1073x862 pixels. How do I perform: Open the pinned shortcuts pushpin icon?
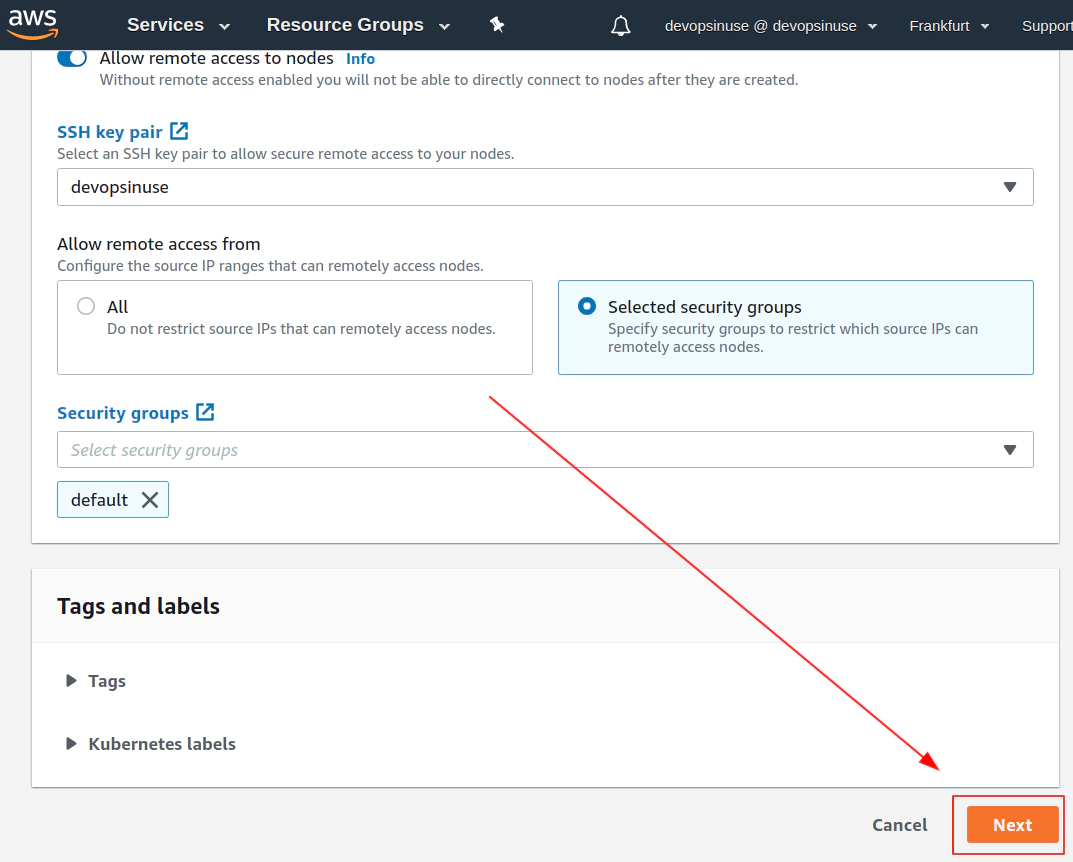pyautogui.click(x=497, y=25)
